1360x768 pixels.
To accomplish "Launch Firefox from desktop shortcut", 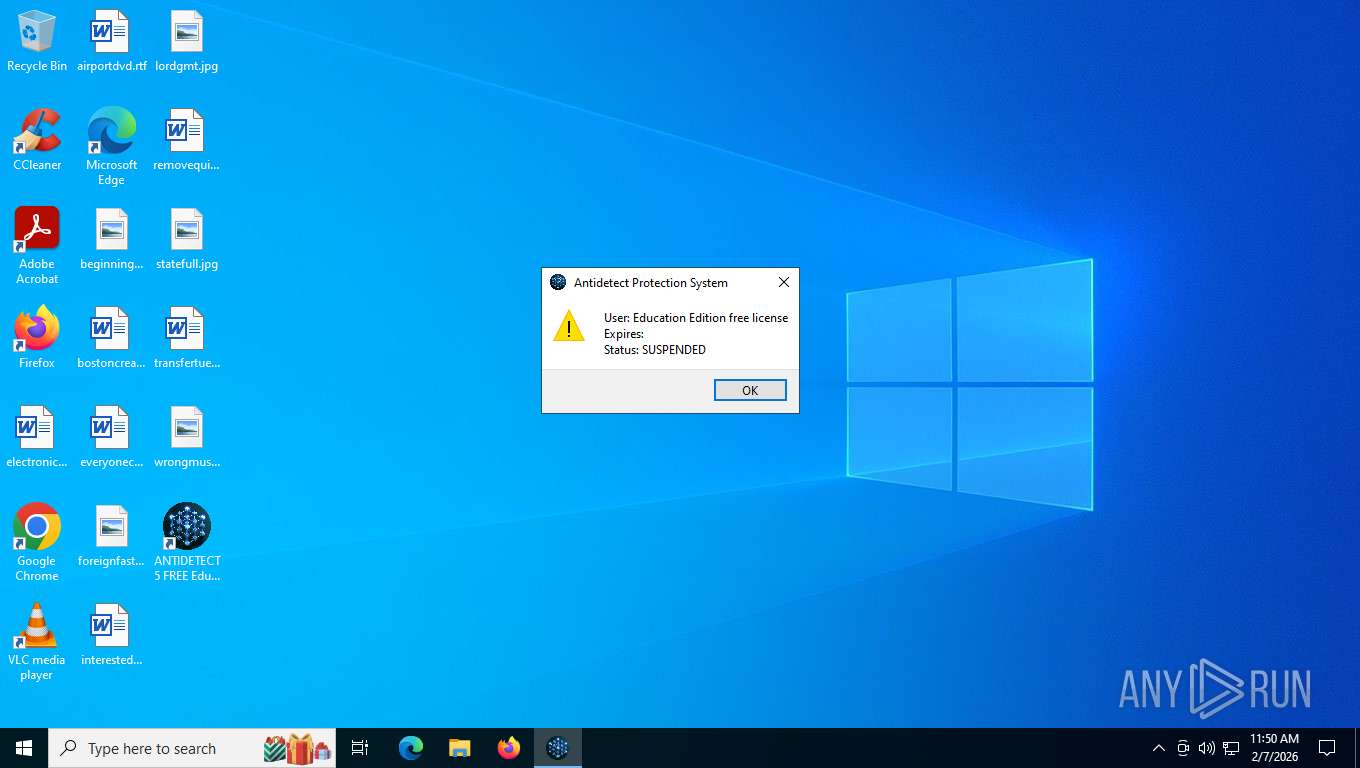I will [37, 338].
